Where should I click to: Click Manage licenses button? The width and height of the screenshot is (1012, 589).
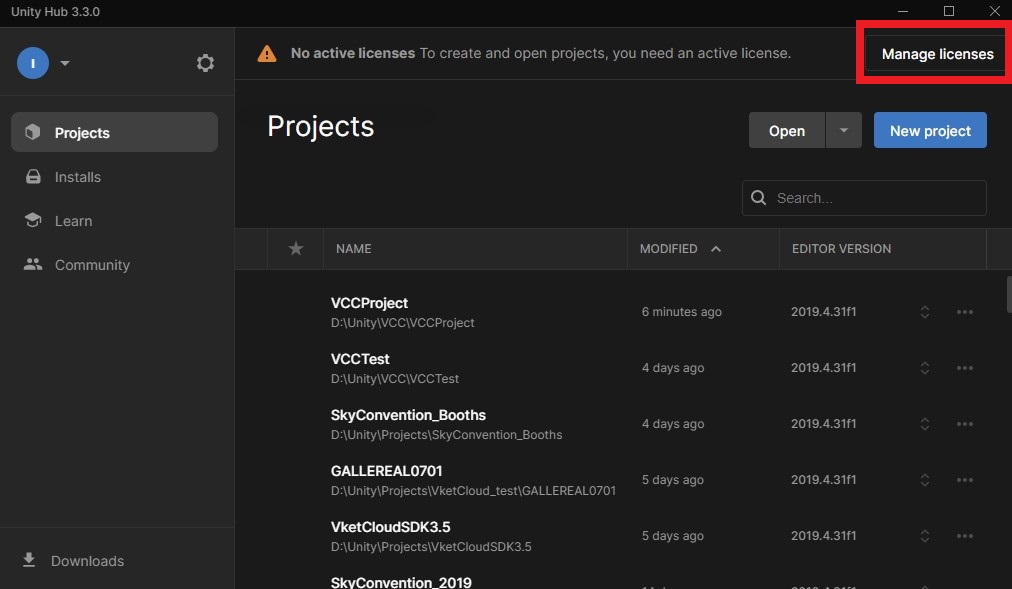[x=937, y=54]
